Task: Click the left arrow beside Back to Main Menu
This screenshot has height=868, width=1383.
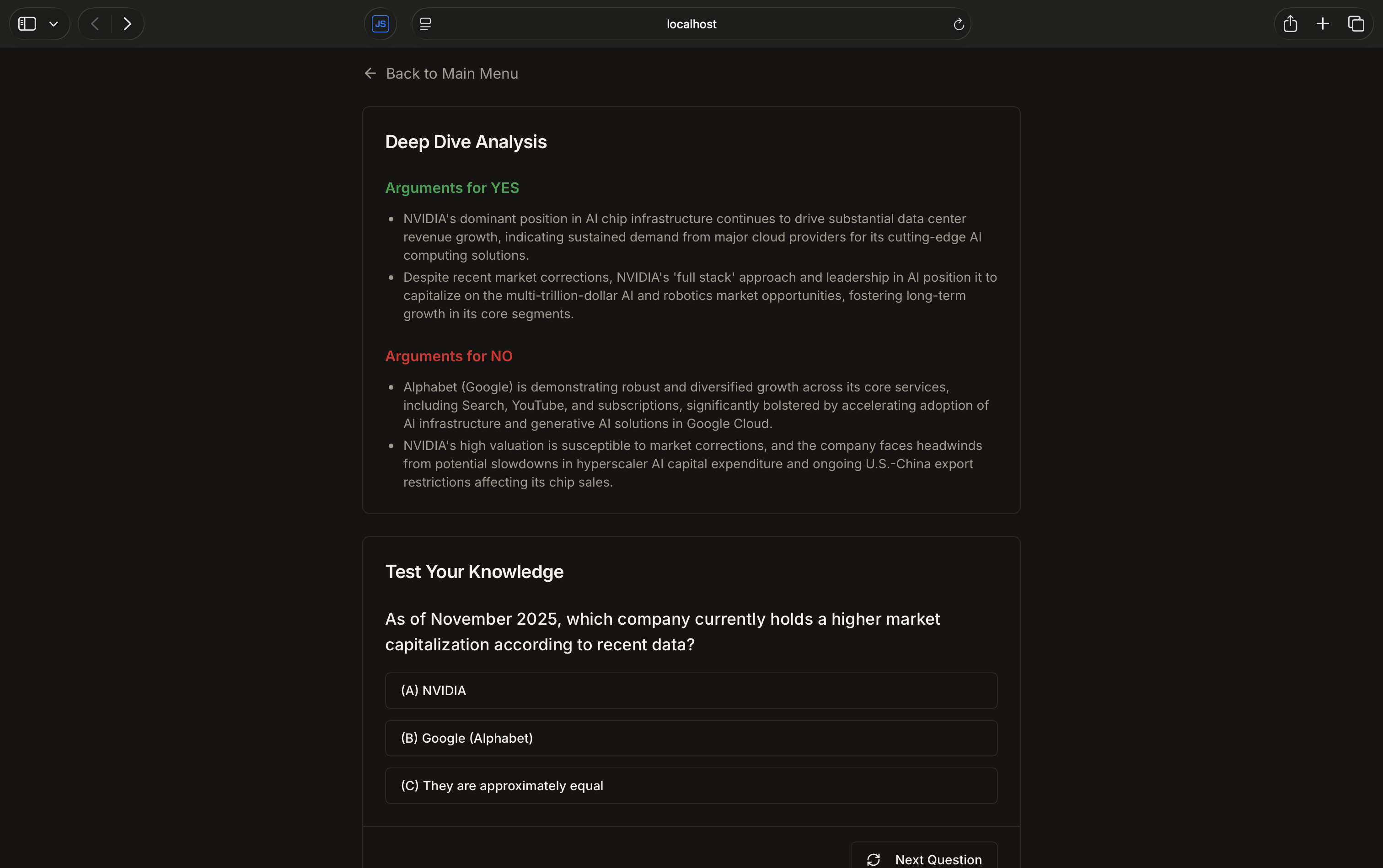Action: click(370, 74)
